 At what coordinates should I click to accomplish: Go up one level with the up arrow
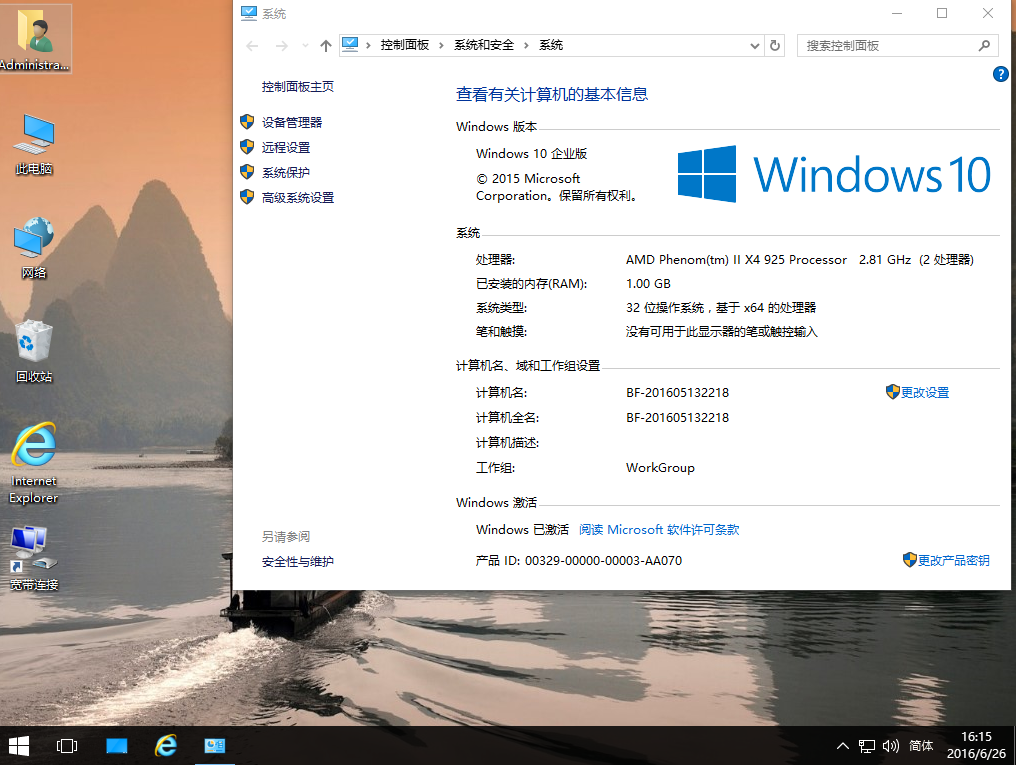click(326, 45)
